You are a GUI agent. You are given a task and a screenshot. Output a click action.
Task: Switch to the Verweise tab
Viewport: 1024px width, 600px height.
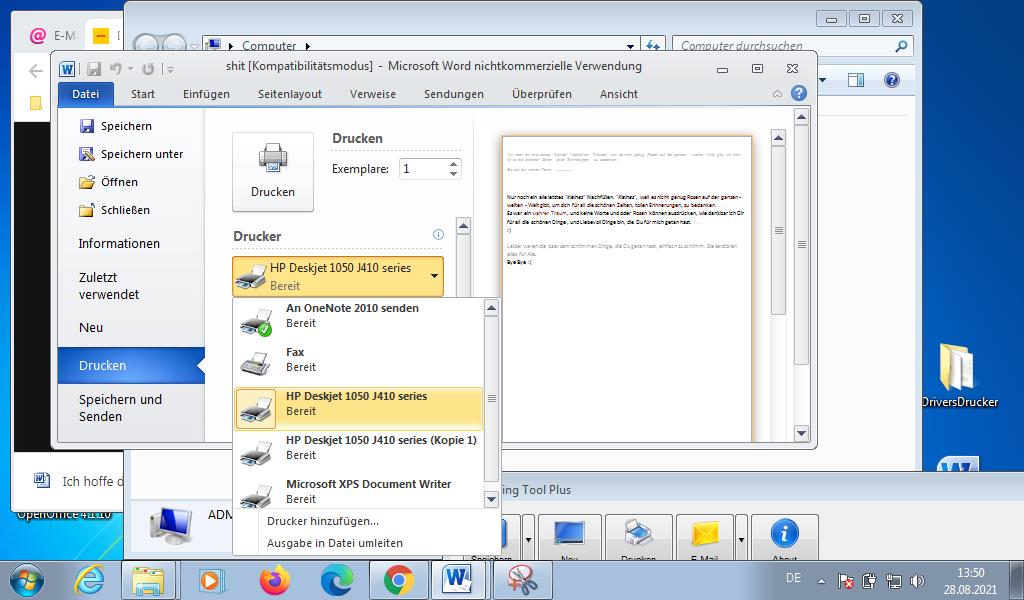(x=373, y=94)
